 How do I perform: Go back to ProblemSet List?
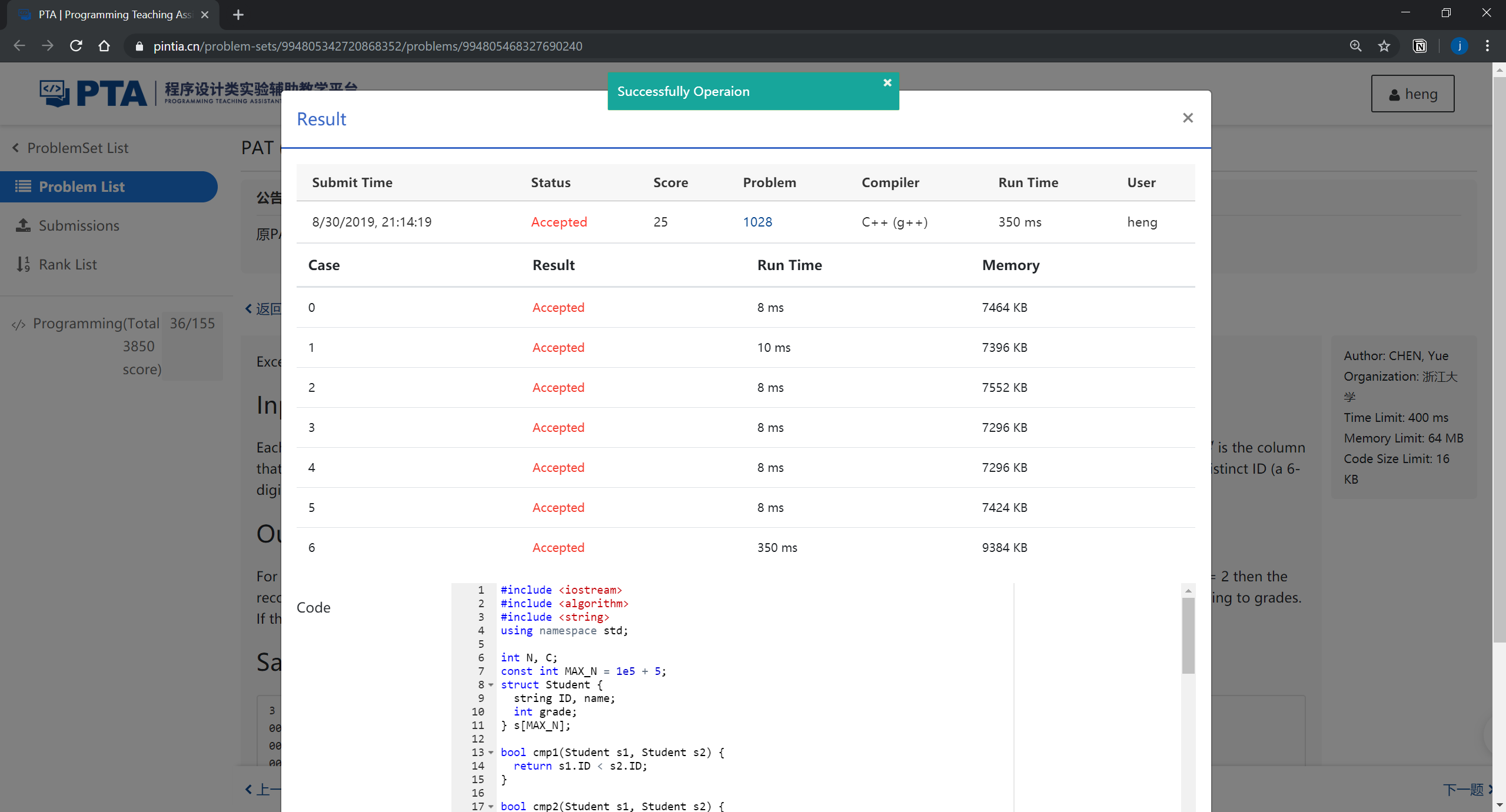[71, 148]
